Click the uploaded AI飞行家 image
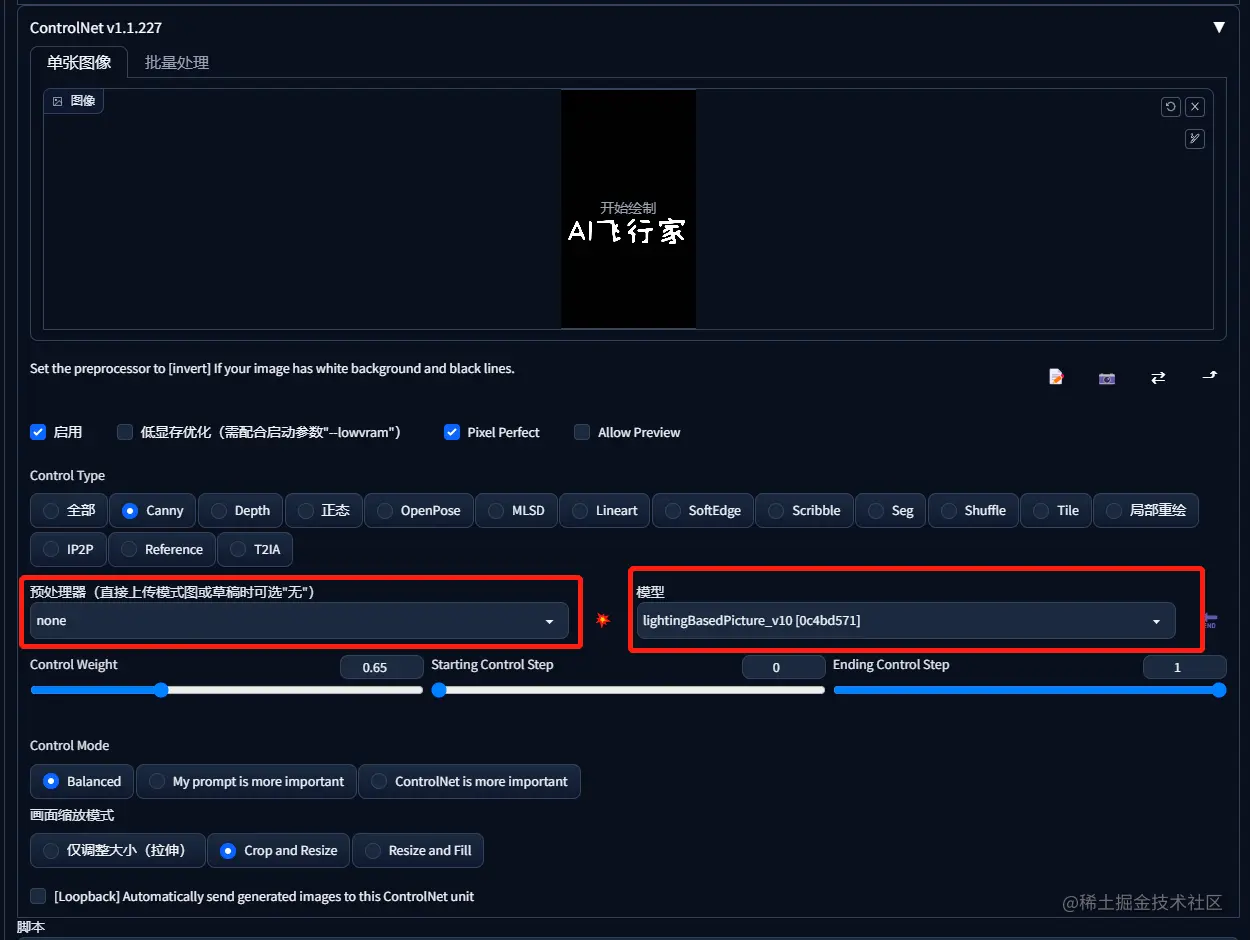Screen dimensions: 1250x940 pos(628,209)
